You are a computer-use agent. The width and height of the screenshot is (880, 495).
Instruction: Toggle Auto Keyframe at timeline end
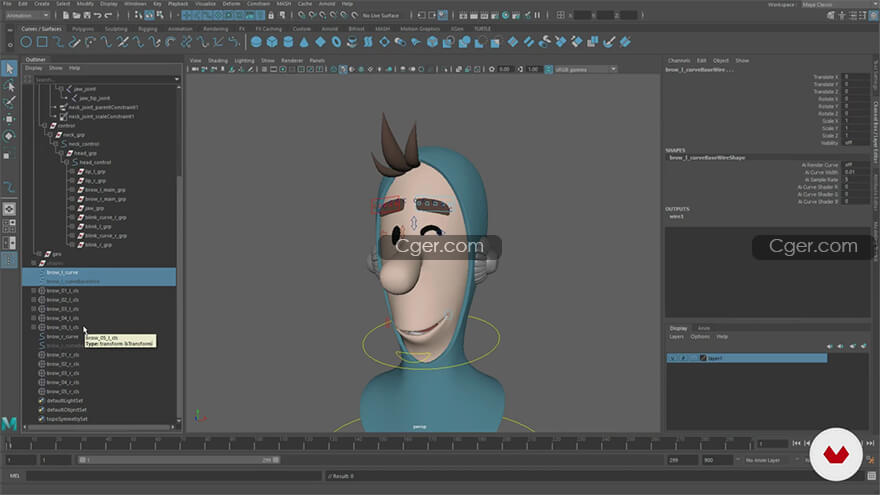[x=871, y=460]
